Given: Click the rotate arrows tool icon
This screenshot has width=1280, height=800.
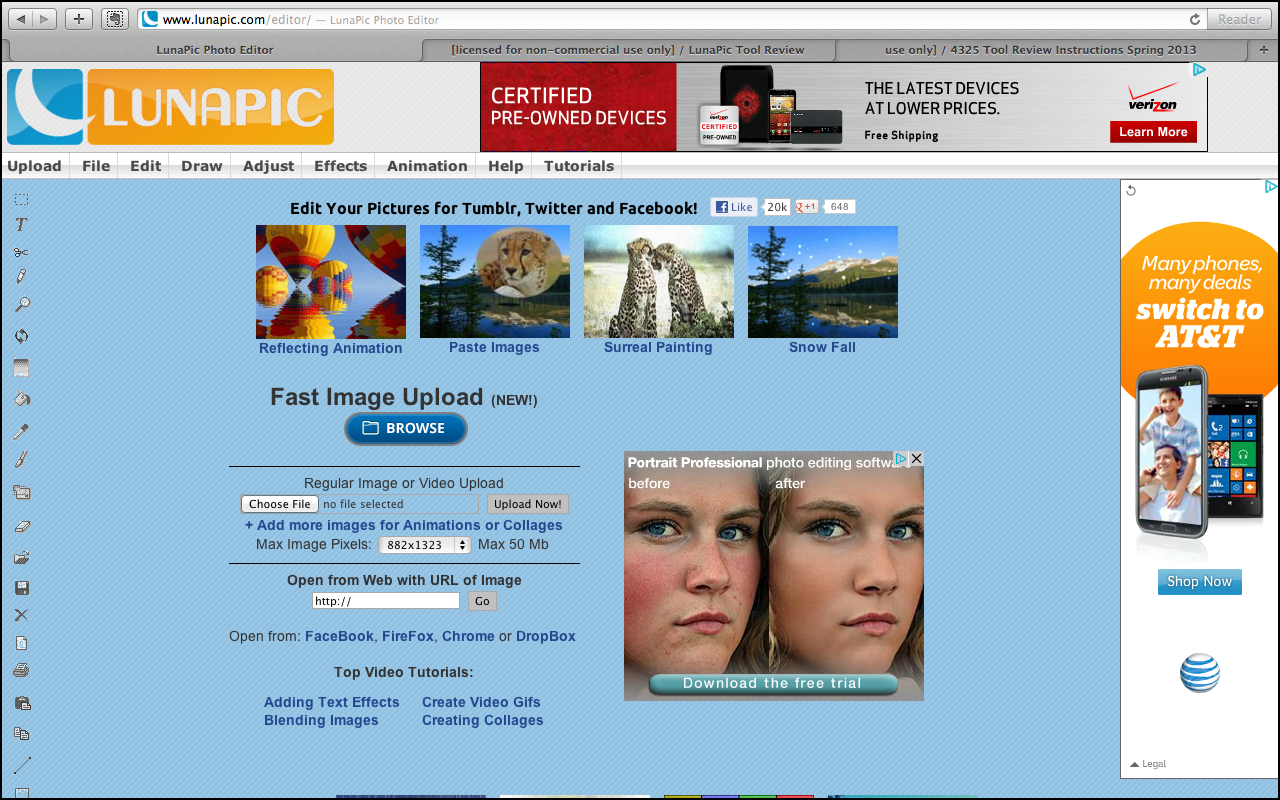Looking at the screenshot, I should (x=21, y=336).
